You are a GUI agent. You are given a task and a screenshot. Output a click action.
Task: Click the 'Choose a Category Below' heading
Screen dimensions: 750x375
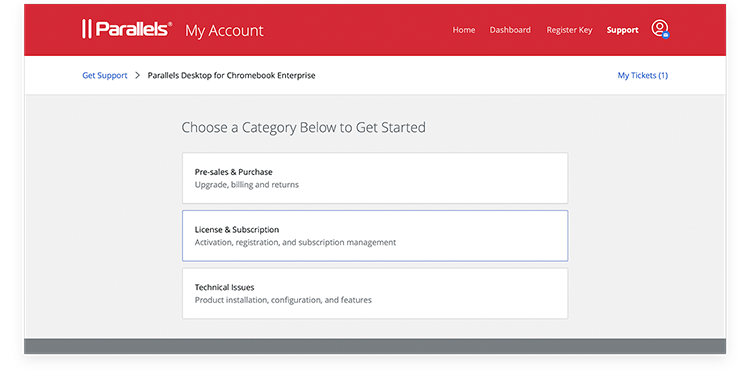pos(303,128)
